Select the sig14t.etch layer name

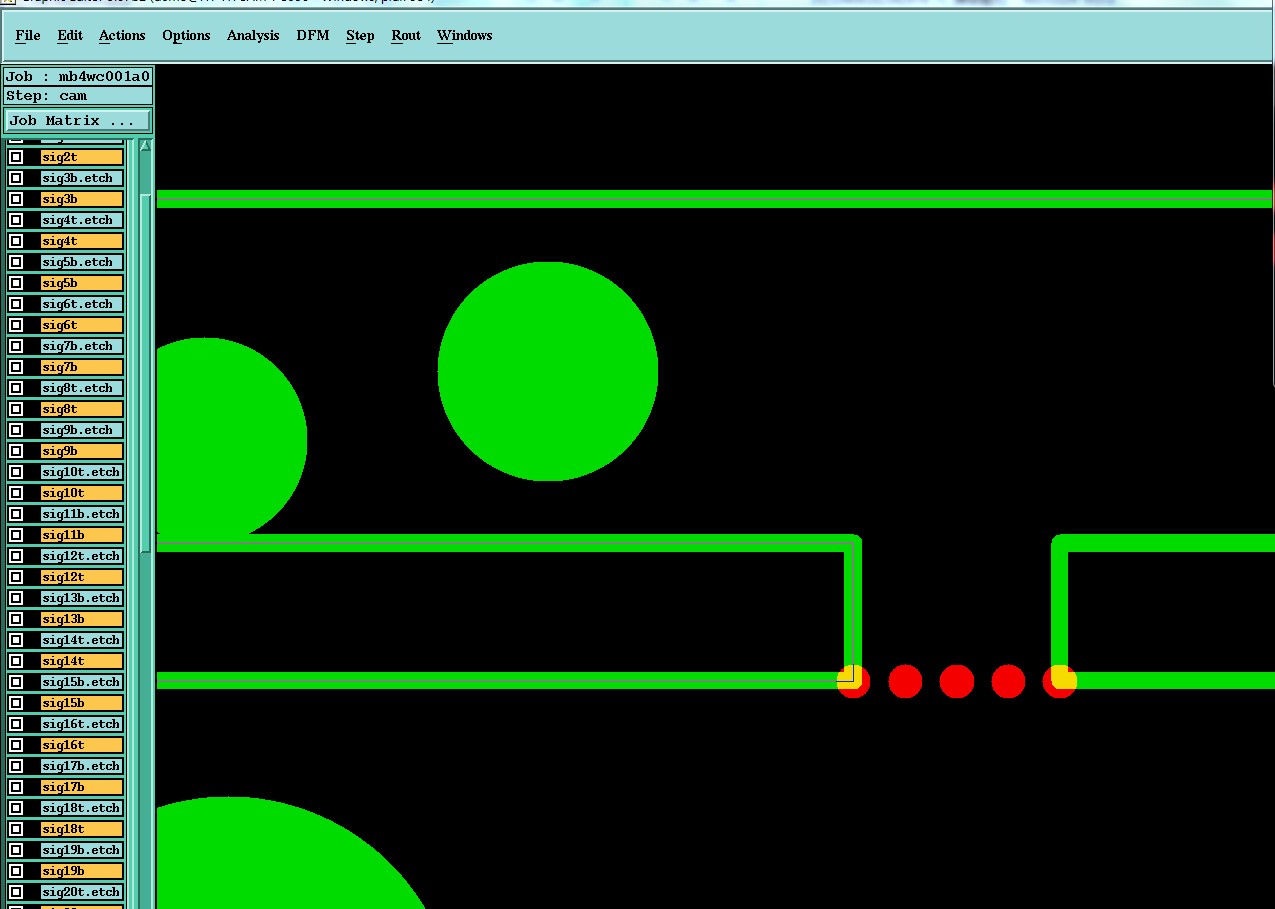point(82,640)
